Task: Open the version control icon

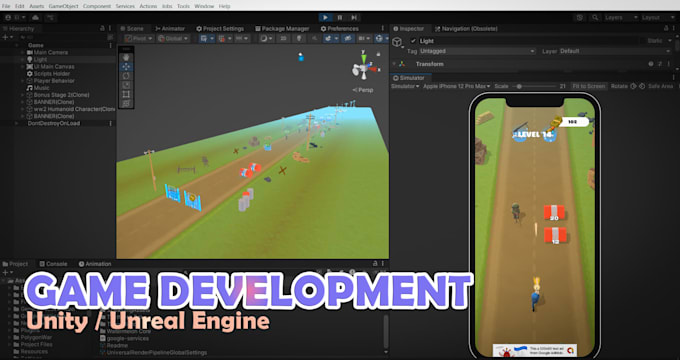Action: click(51, 17)
